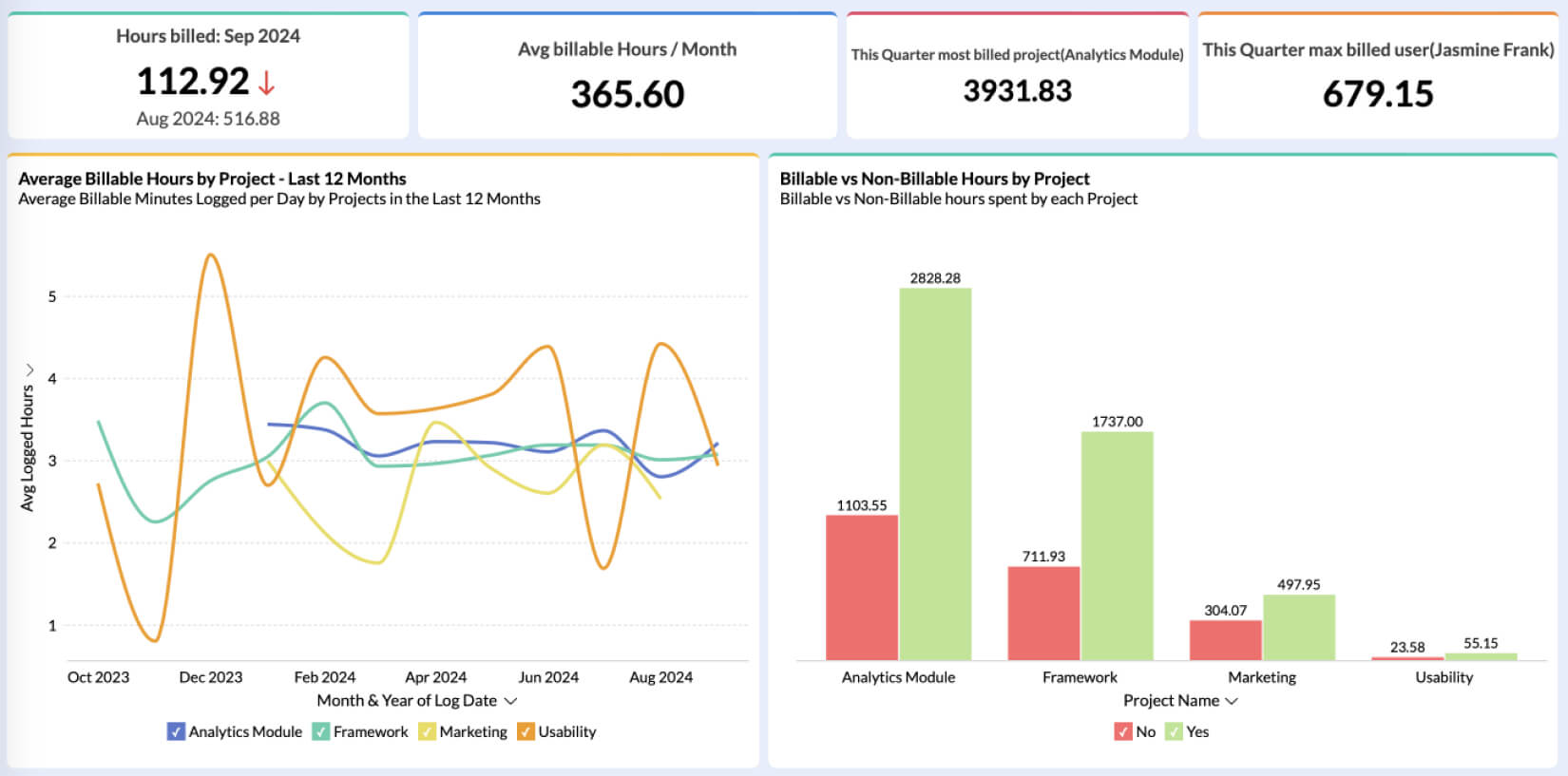Click Average Billable Hours by Project title

click(x=212, y=179)
